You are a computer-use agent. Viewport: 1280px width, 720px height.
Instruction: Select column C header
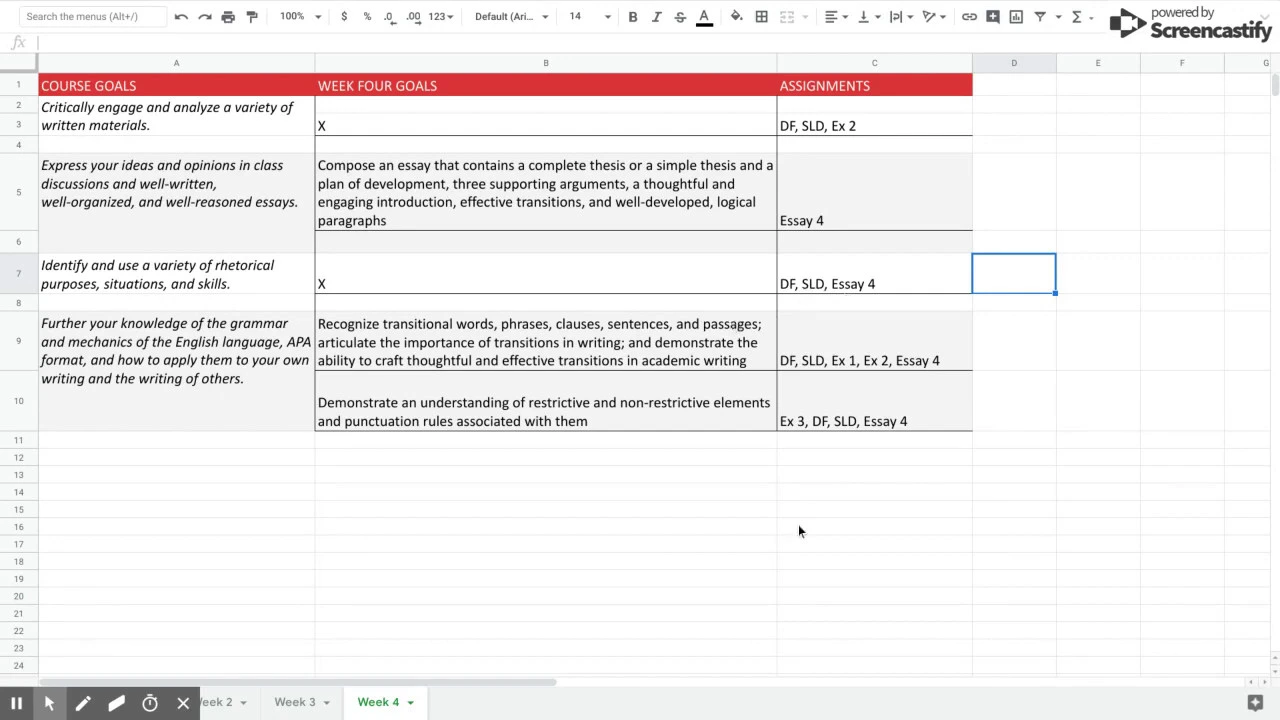[874, 63]
